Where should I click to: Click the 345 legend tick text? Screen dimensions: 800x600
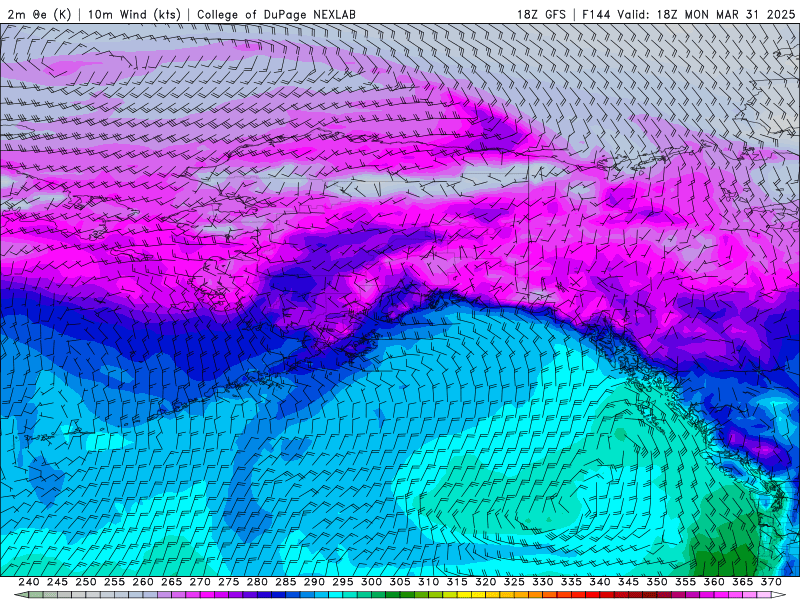[629, 582]
